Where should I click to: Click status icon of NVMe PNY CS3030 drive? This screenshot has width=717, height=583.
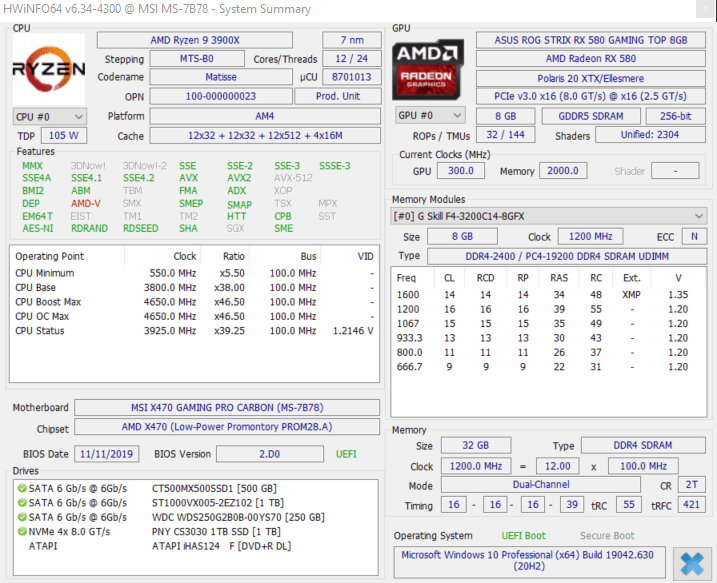click(x=21, y=531)
